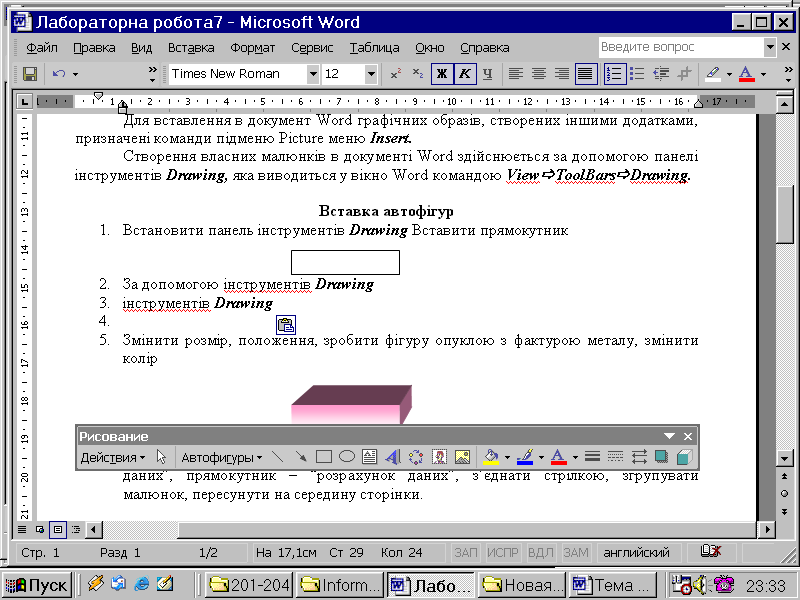Viewport: 800px width, 600px height.
Task: Apply red font color in drawing toolbar
Action: 559,457
